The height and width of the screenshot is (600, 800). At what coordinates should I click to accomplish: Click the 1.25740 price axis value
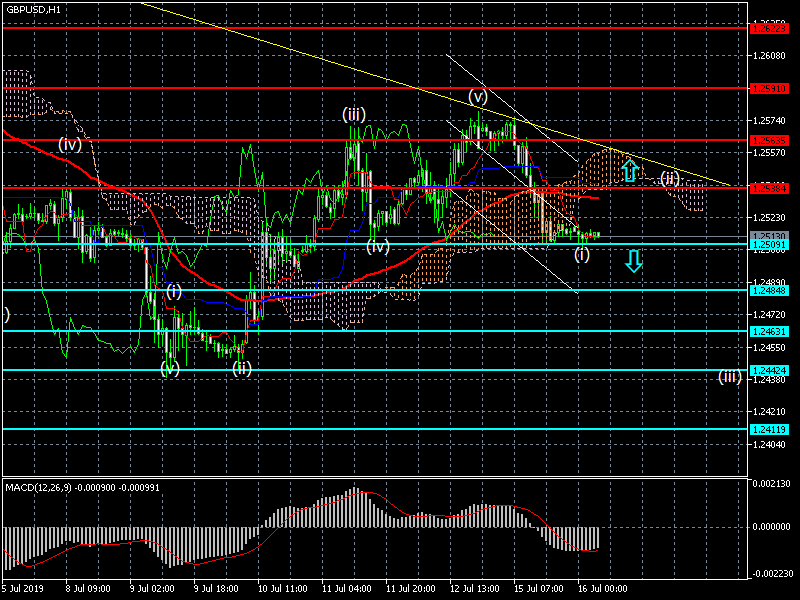tap(769, 121)
